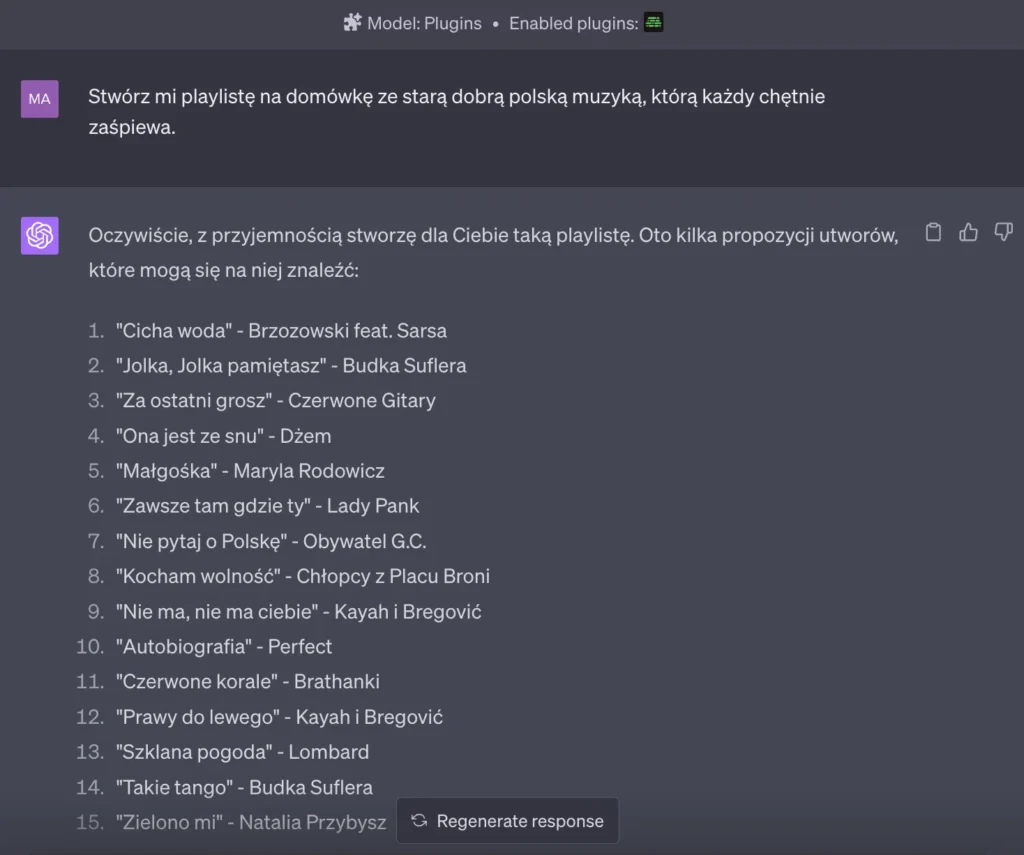Open plugin details via header plugin badge
Viewport: 1024px width, 855px height.
click(652, 22)
